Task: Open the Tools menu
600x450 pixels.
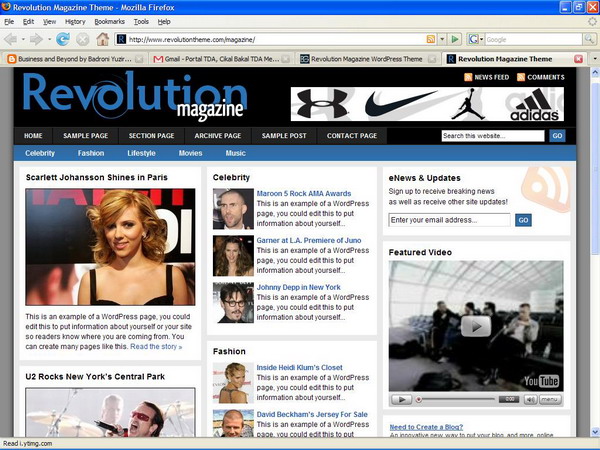Action: [141, 22]
